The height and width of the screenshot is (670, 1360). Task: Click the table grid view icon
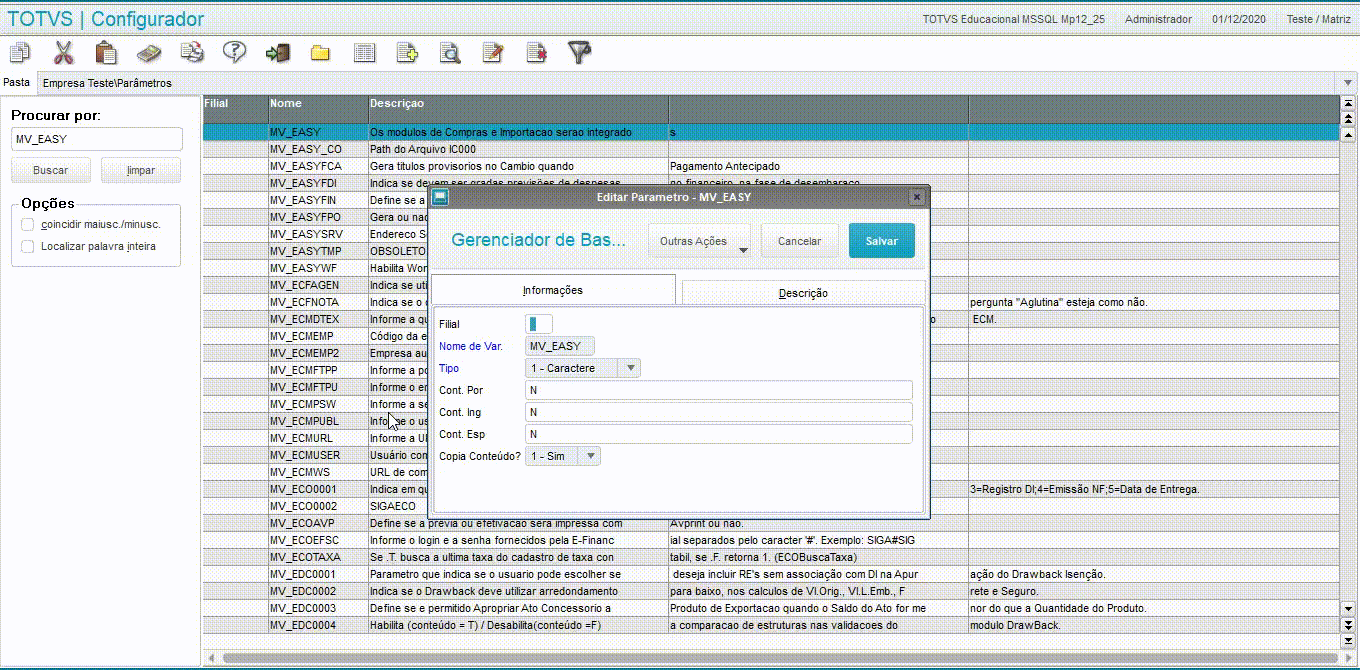click(x=364, y=52)
